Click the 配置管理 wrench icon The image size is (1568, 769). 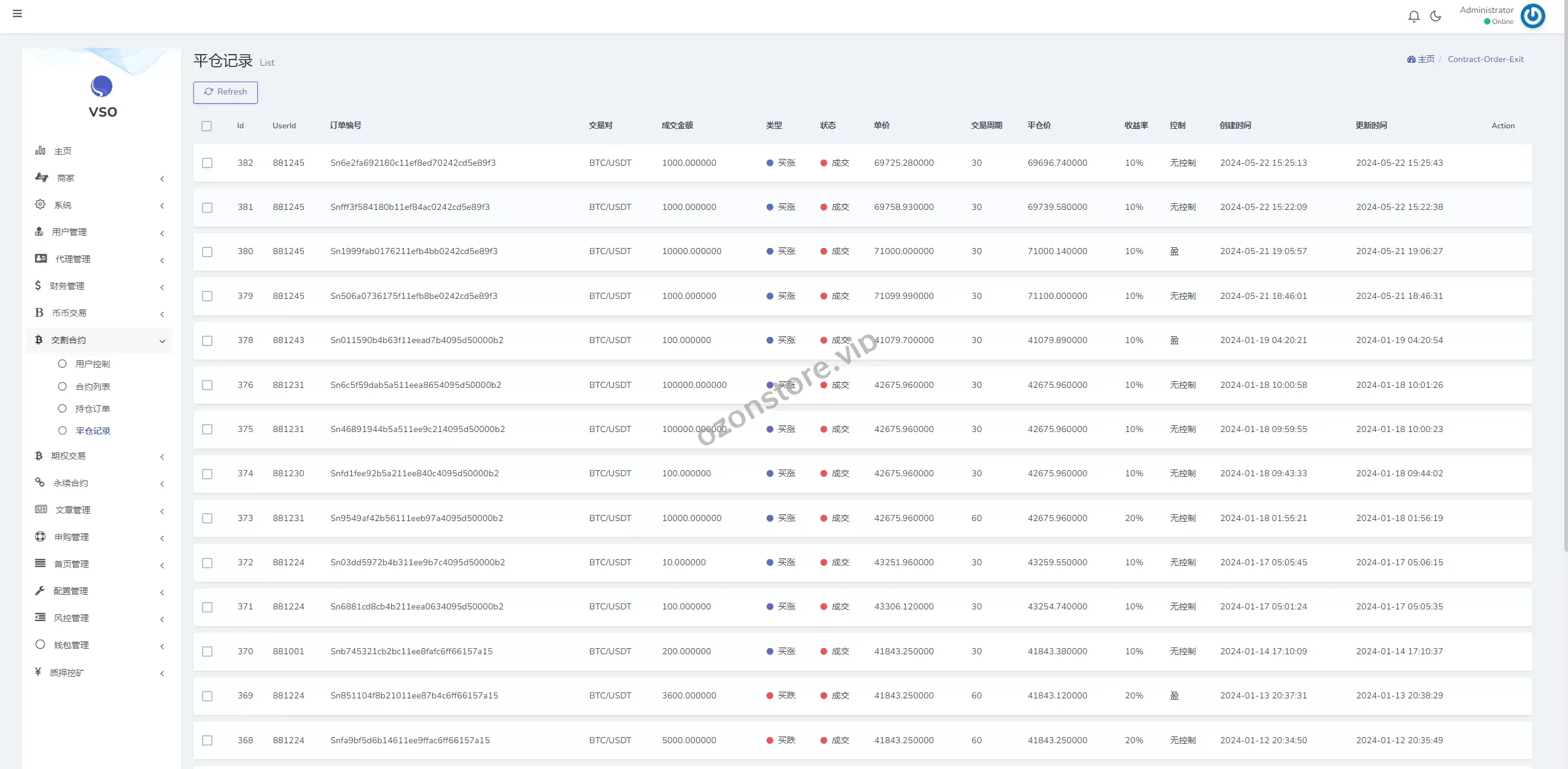pos(40,590)
